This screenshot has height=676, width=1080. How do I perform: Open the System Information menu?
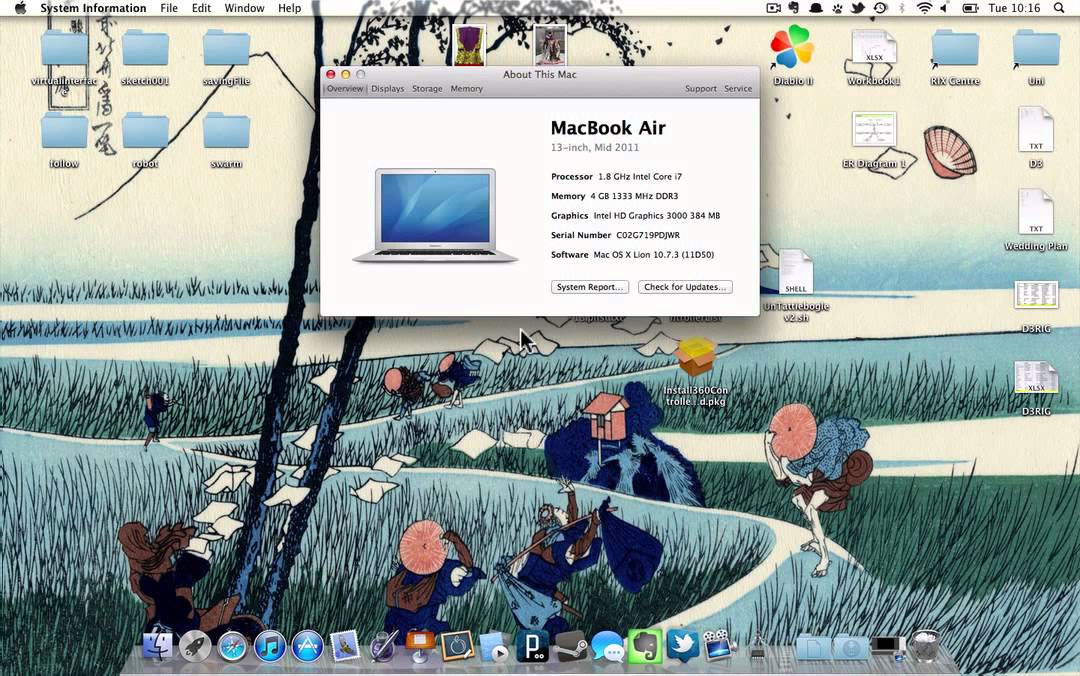(x=93, y=8)
